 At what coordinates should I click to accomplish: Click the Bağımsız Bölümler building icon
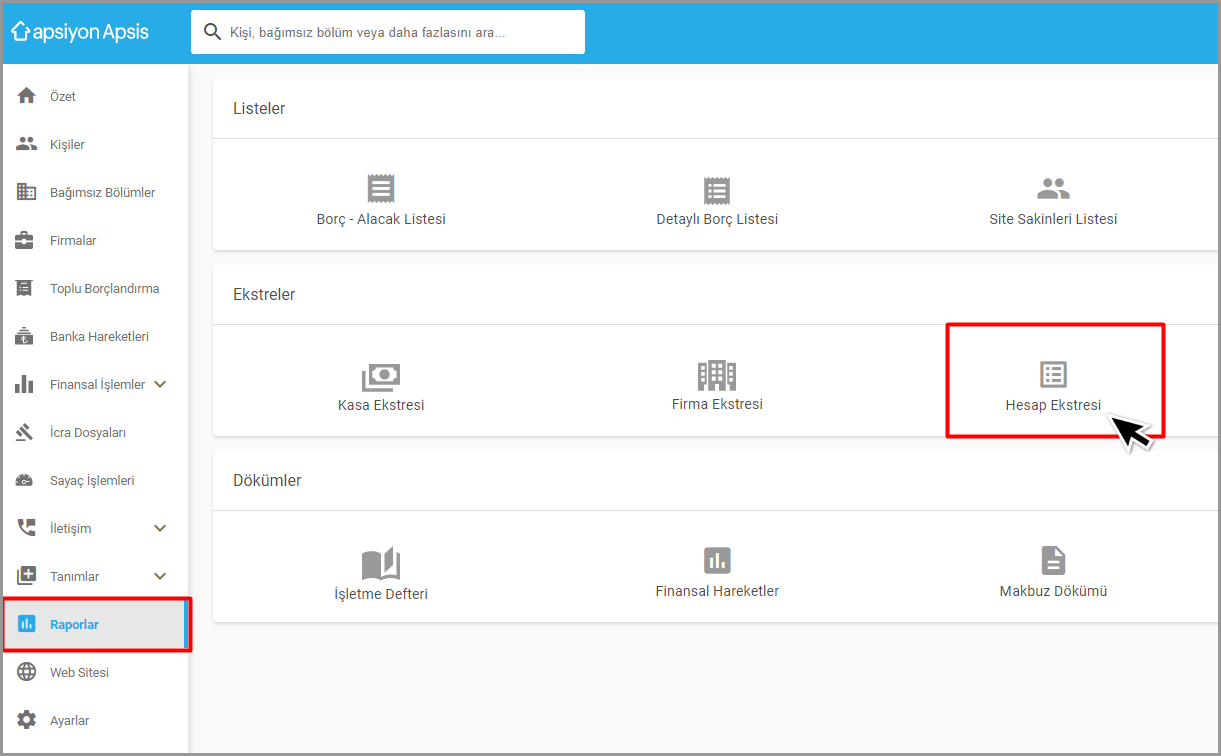[x=26, y=192]
